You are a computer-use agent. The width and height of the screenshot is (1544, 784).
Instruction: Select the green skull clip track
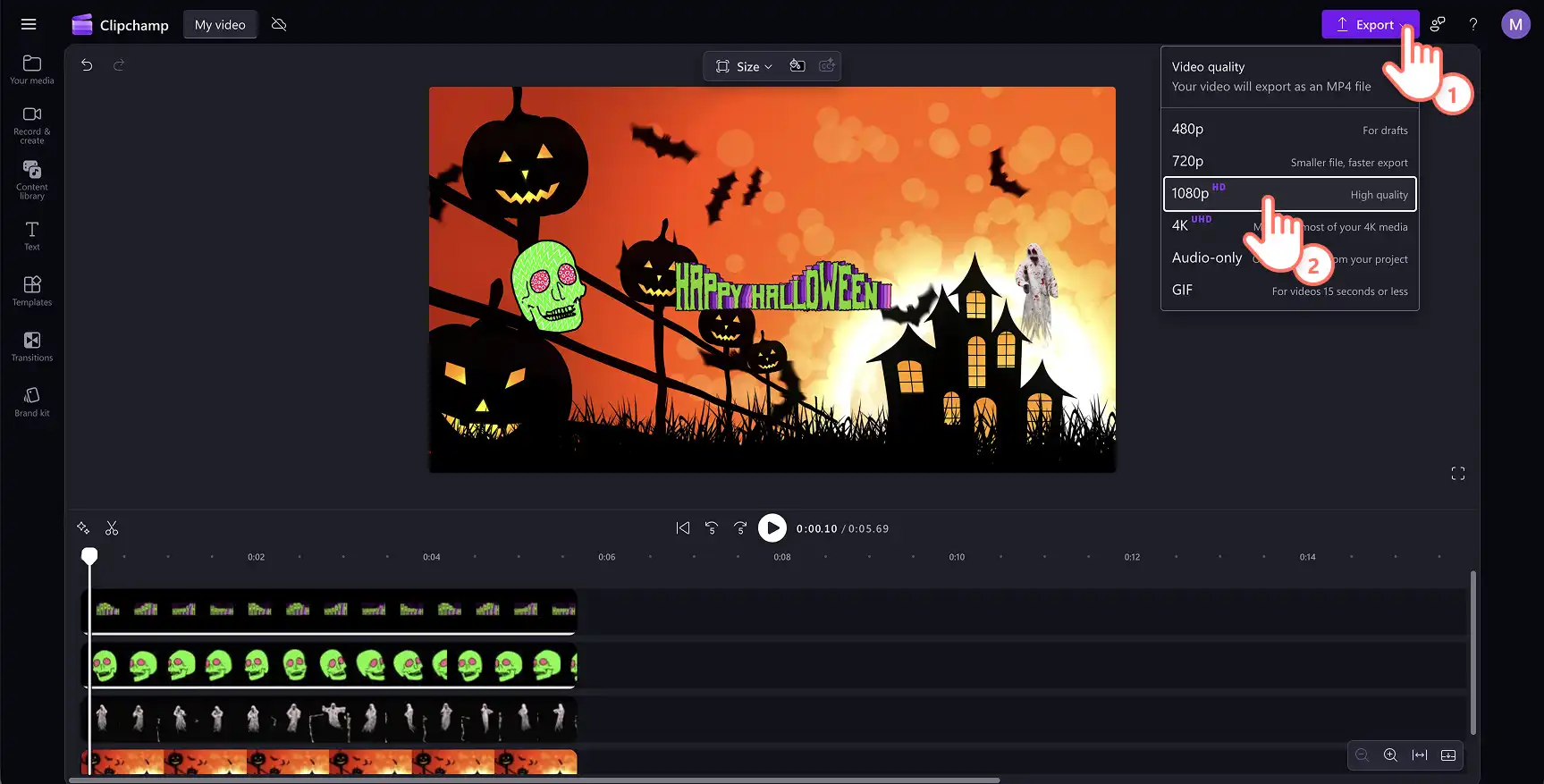[330, 665]
